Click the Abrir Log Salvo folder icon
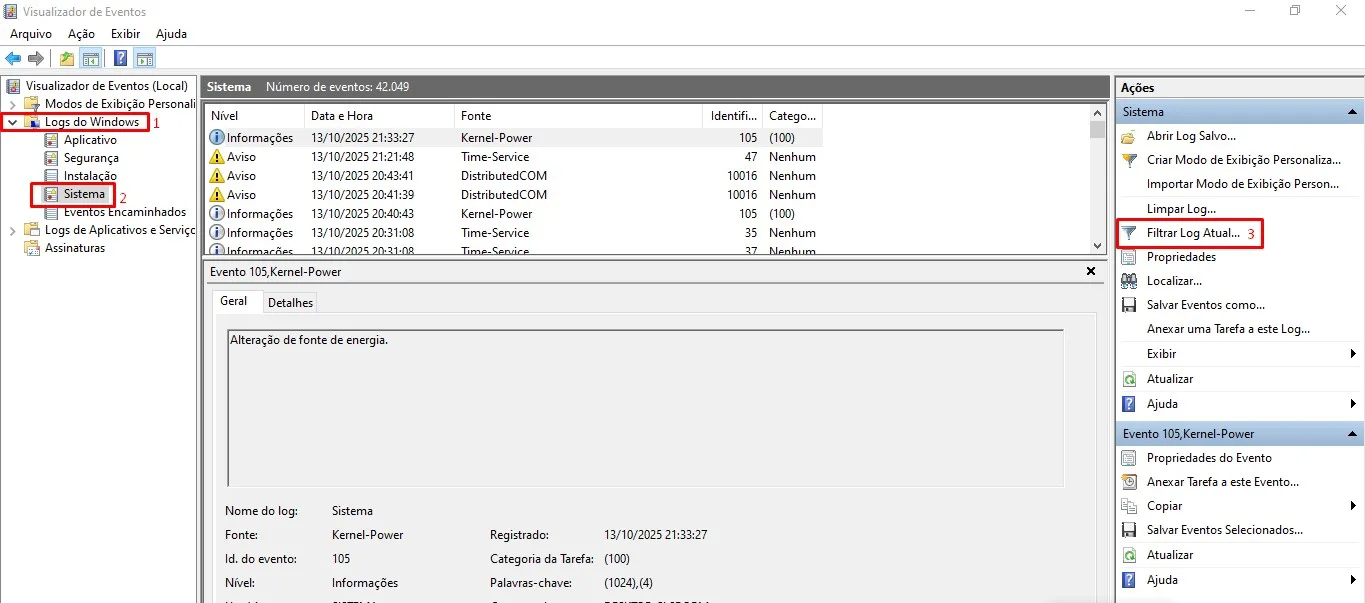 [x=1129, y=136]
